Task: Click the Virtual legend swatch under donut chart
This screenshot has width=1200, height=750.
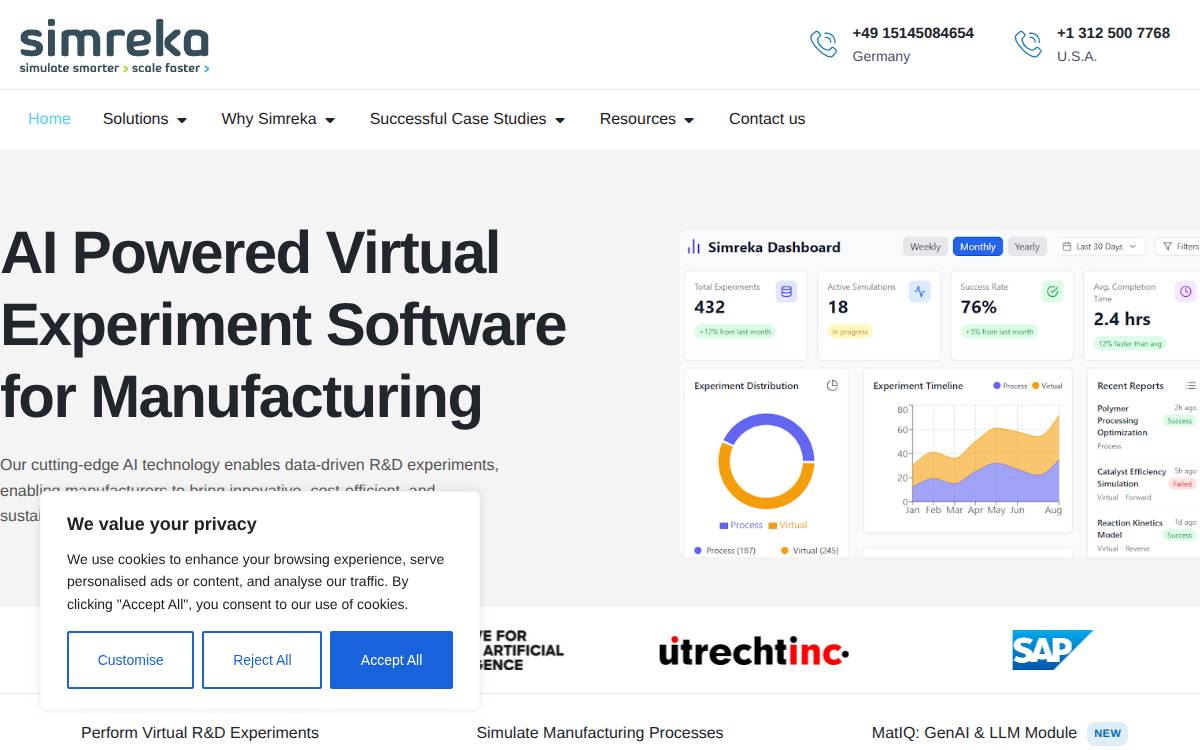Action: tap(772, 526)
